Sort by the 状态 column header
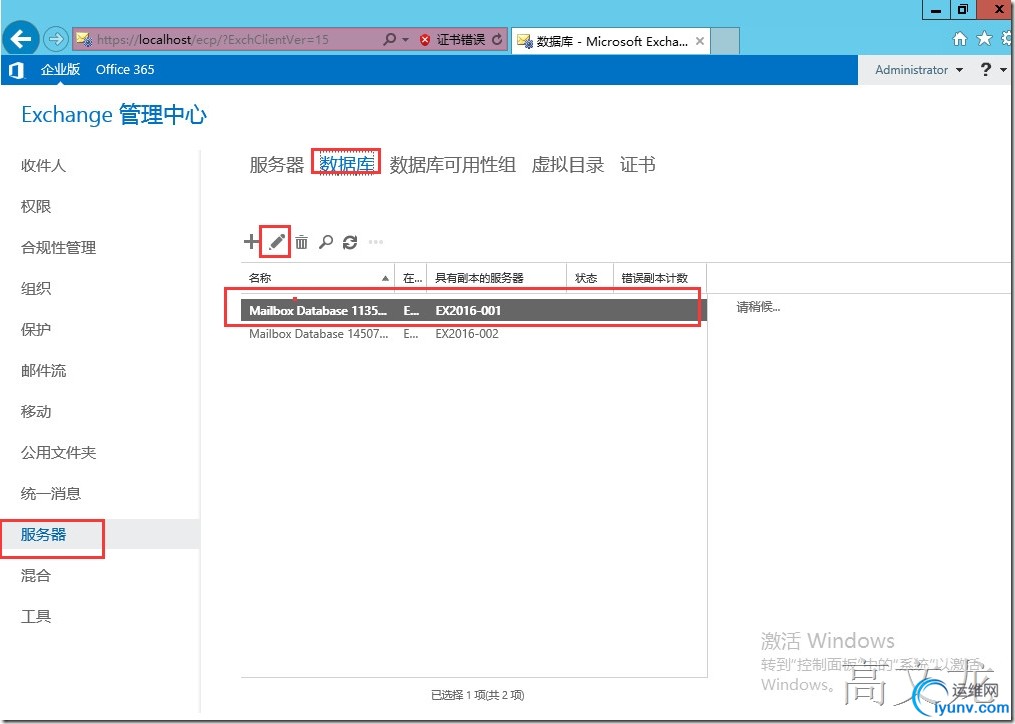The height and width of the screenshot is (724, 1015). click(x=590, y=278)
